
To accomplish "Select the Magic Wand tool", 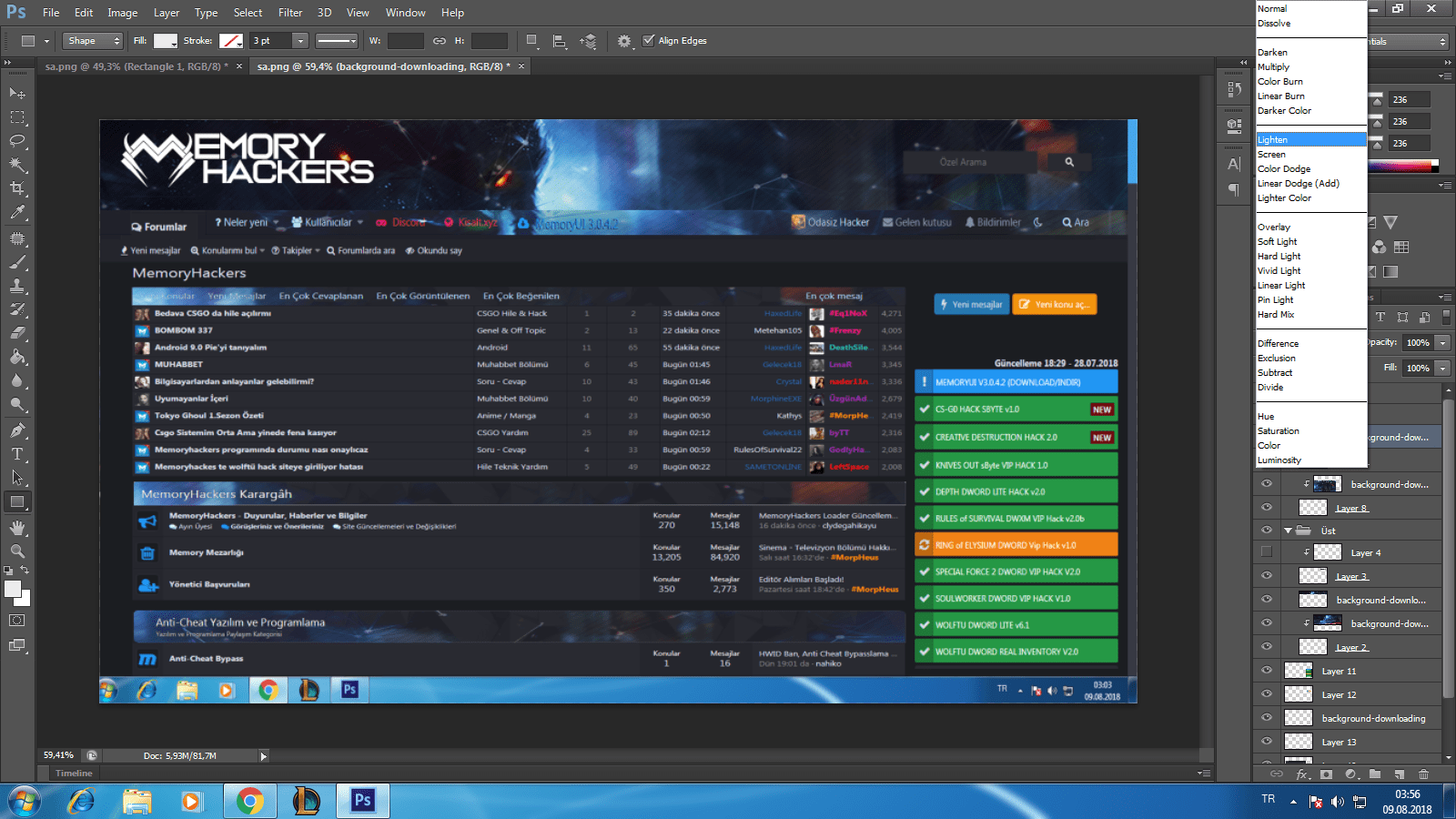I will click(x=17, y=165).
